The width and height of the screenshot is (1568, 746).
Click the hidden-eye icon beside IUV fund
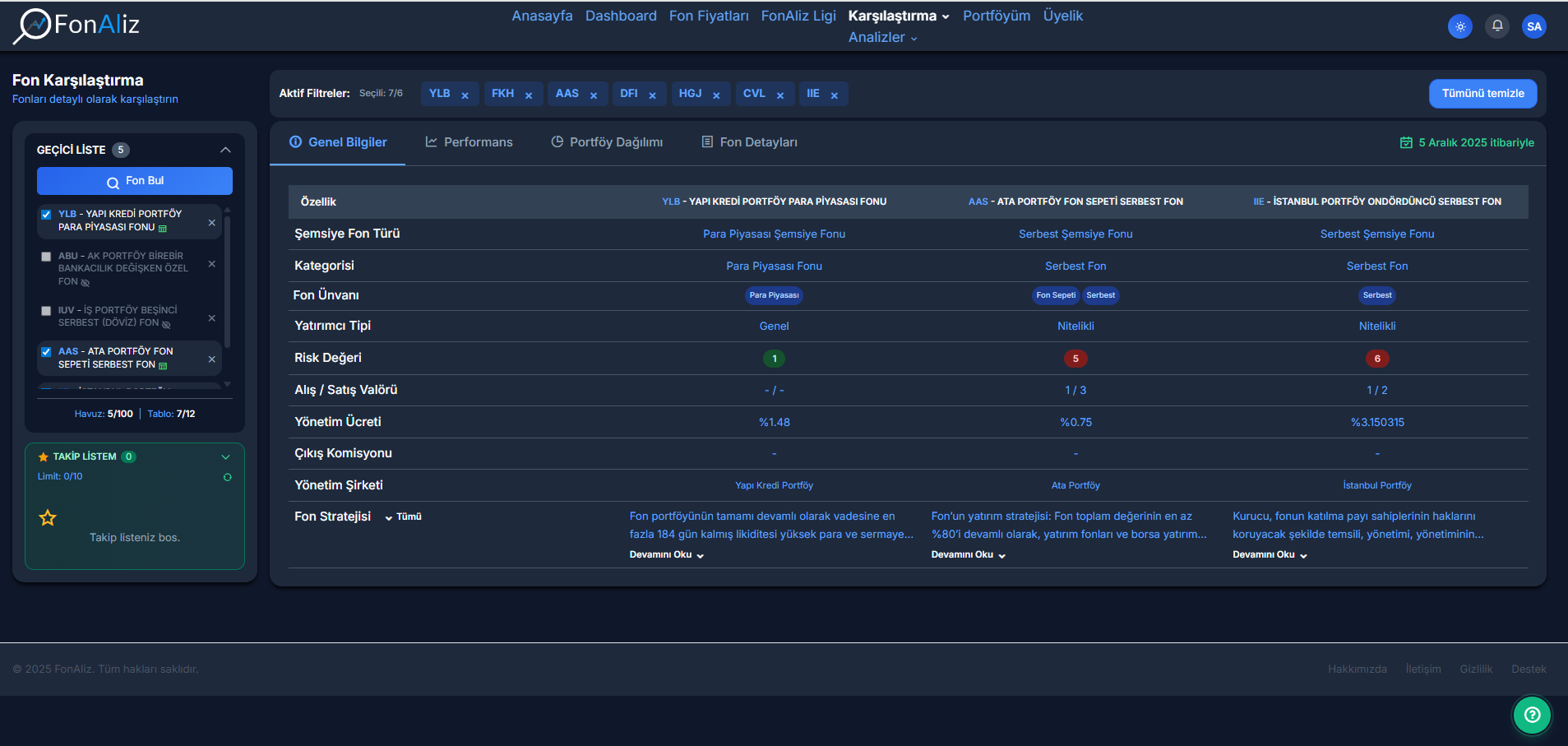(166, 324)
